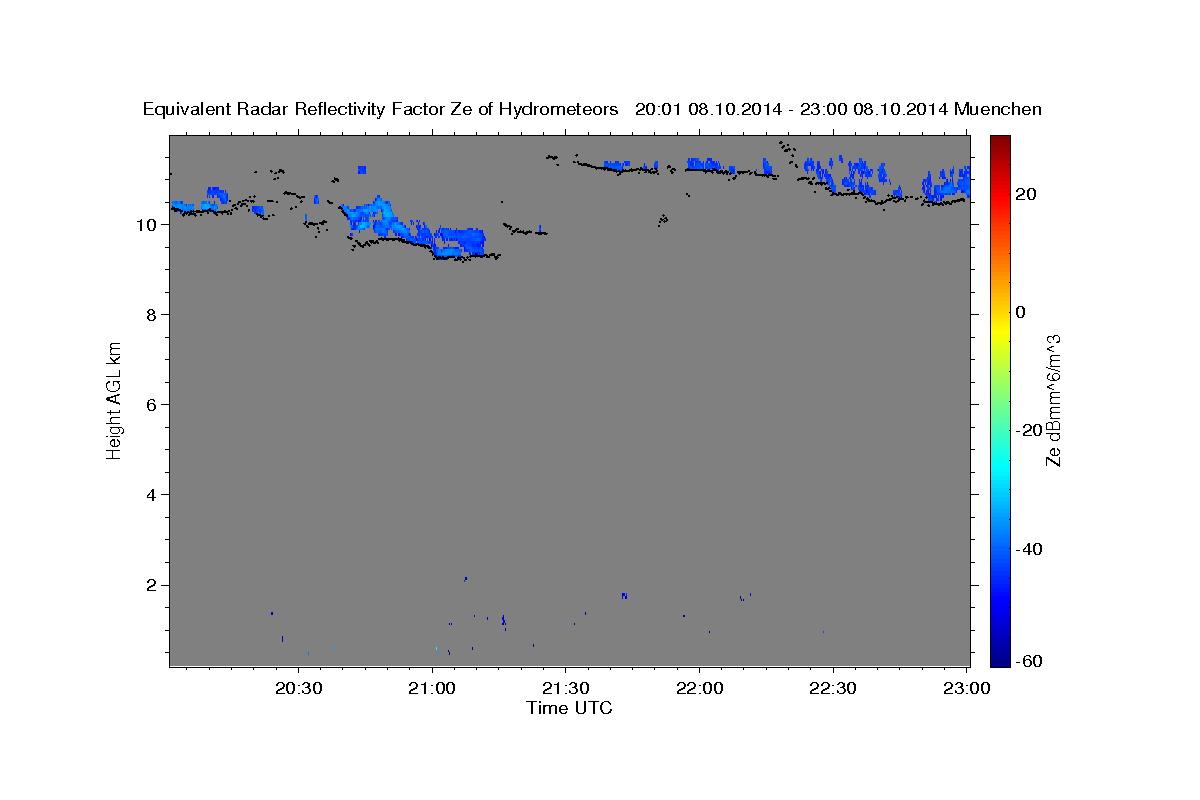Click the colorbar value -40

pyautogui.click(x=1029, y=549)
